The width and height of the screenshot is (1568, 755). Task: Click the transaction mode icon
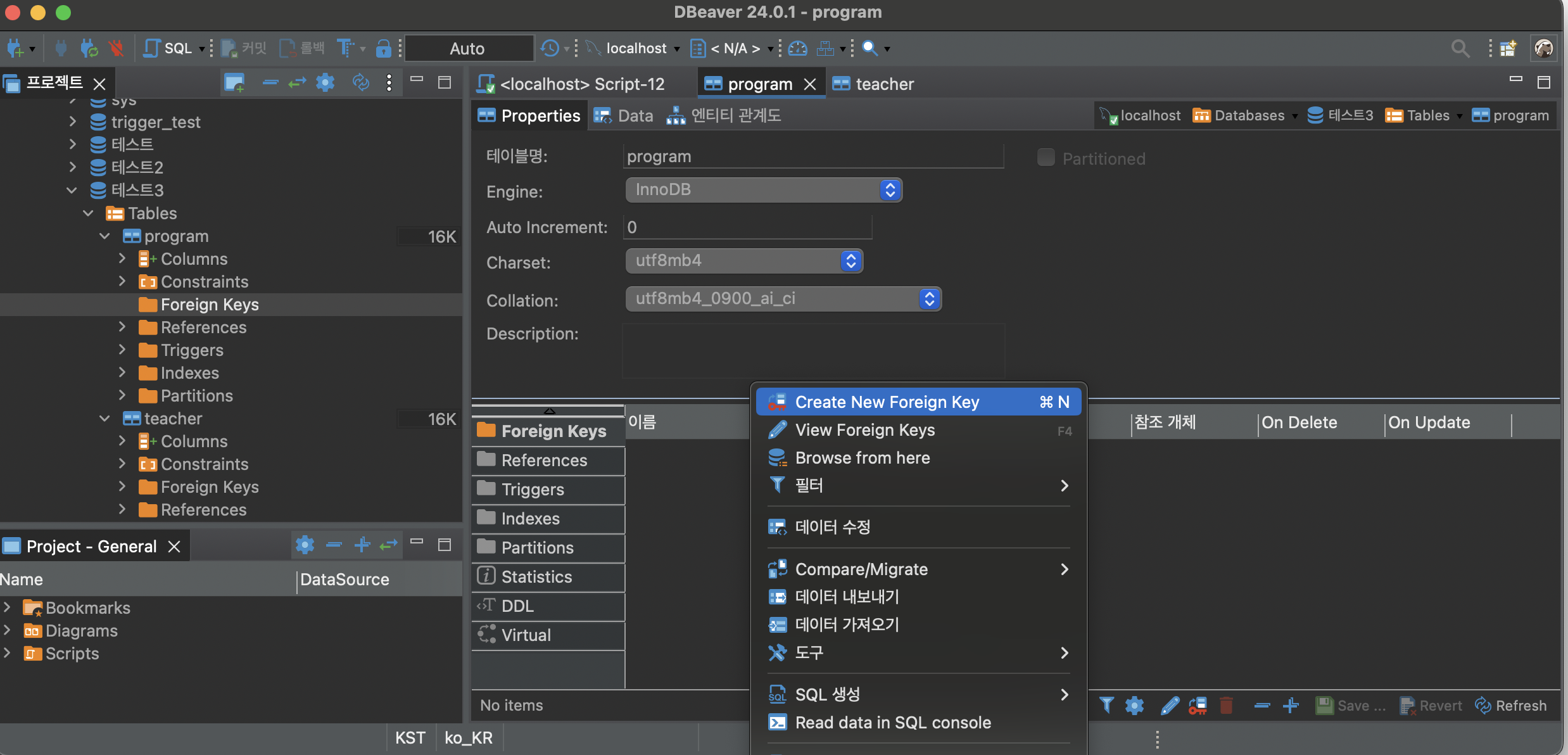coord(345,48)
